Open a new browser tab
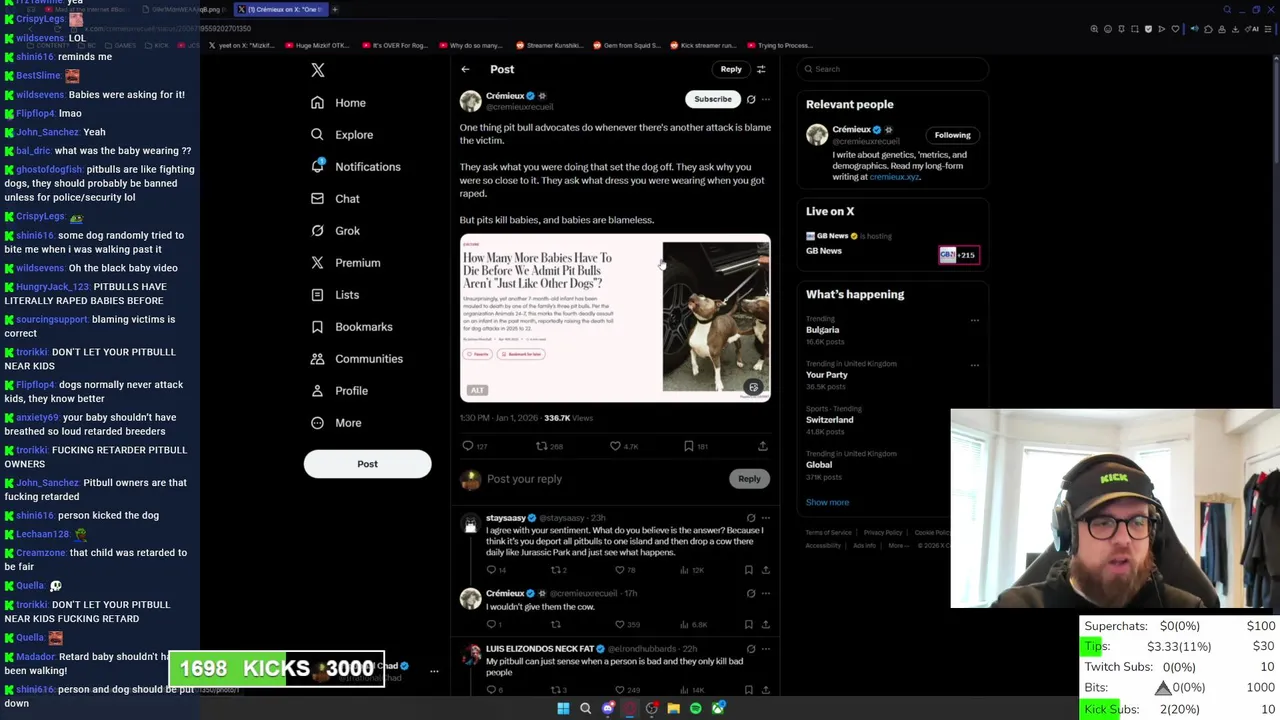Viewport: 1280px width, 720px height. (x=335, y=9)
